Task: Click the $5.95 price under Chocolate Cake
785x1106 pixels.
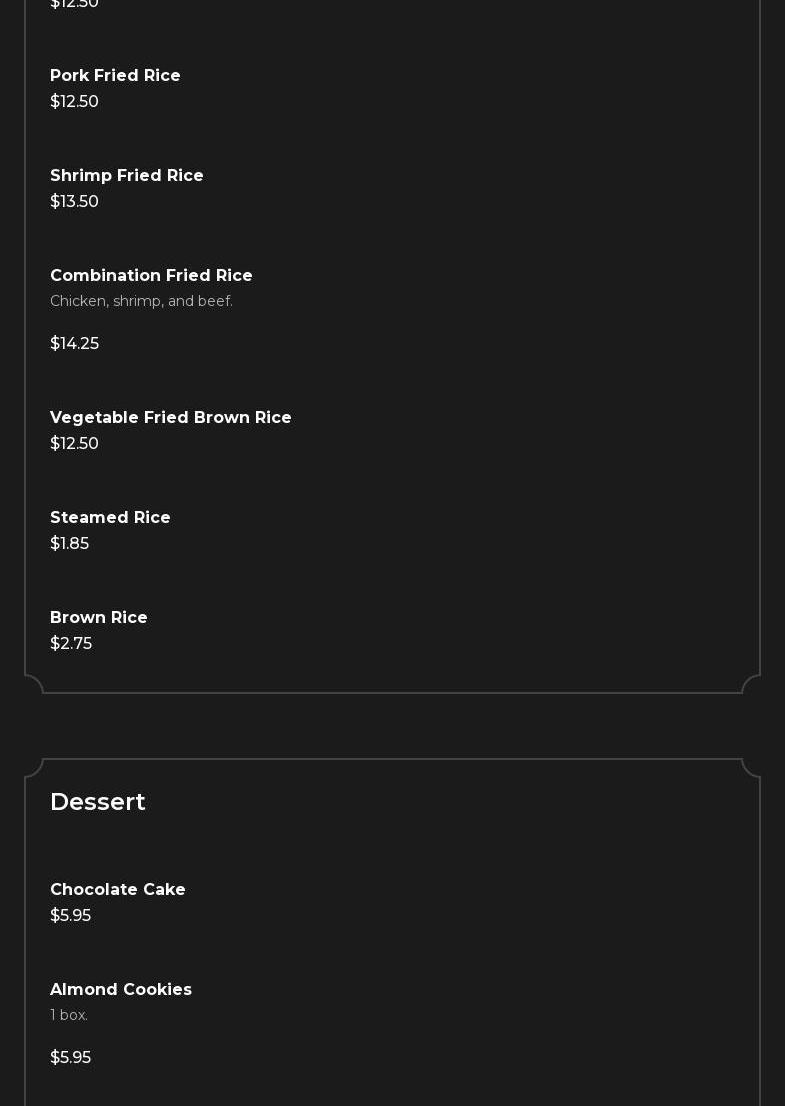Action: click(x=70, y=916)
